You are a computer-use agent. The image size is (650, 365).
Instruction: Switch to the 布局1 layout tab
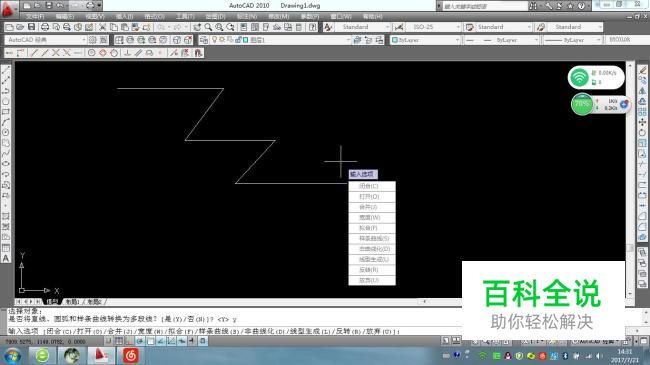tap(73, 302)
